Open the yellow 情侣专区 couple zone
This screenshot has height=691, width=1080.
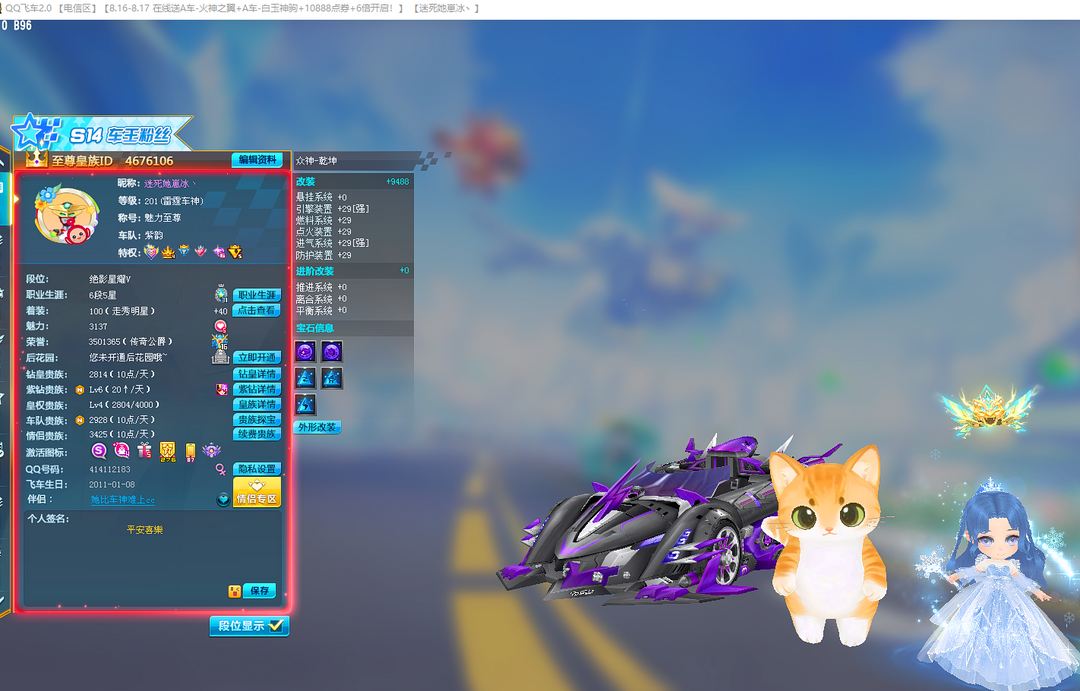[257, 493]
